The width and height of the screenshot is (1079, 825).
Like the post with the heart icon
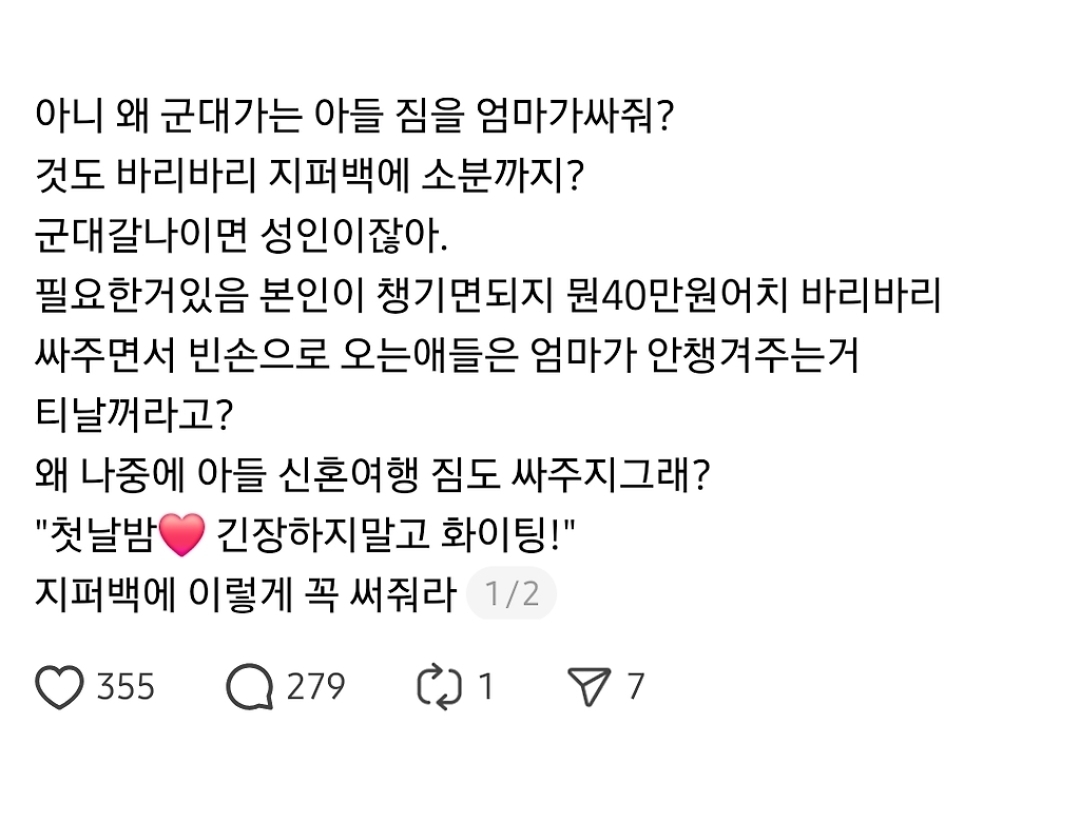(59, 687)
